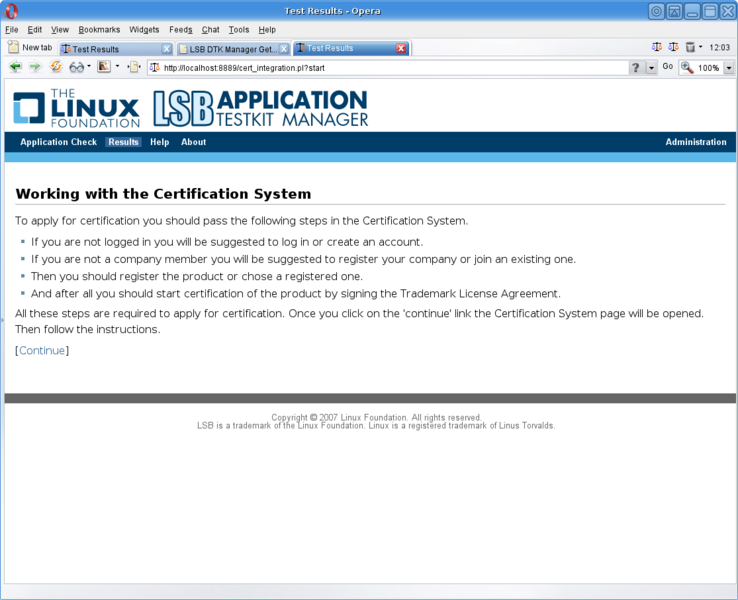Expand the glasses view mode dropdown arrow

click(x=89, y=67)
